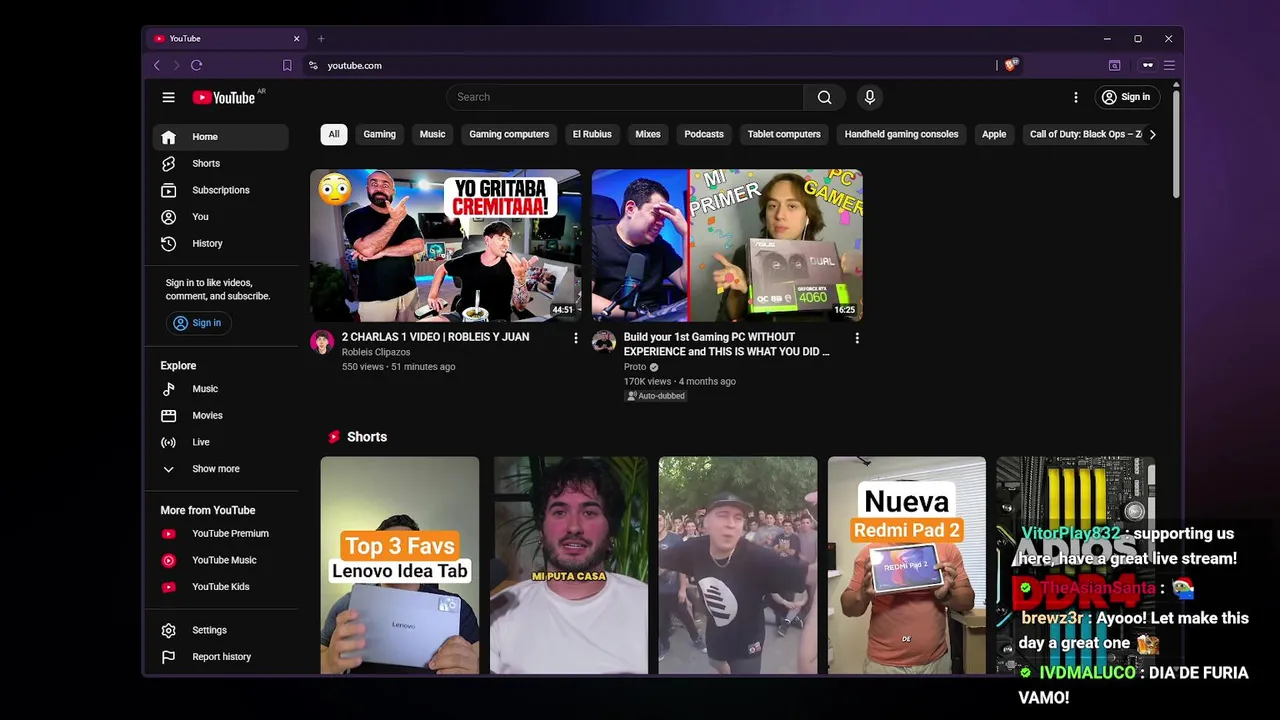Image resolution: width=1280 pixels, height=720 pixels.
Task: Open Settings in the sidebar
Action: [221, 630]
